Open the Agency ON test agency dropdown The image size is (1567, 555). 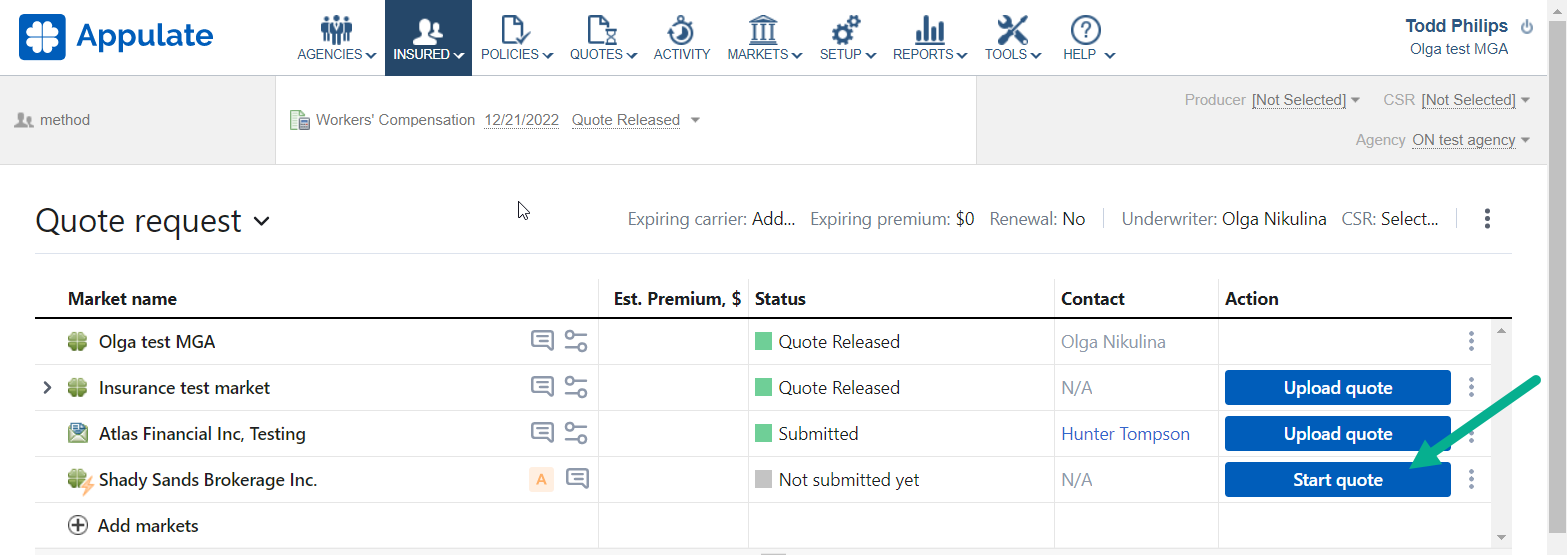pos(1471,140)
